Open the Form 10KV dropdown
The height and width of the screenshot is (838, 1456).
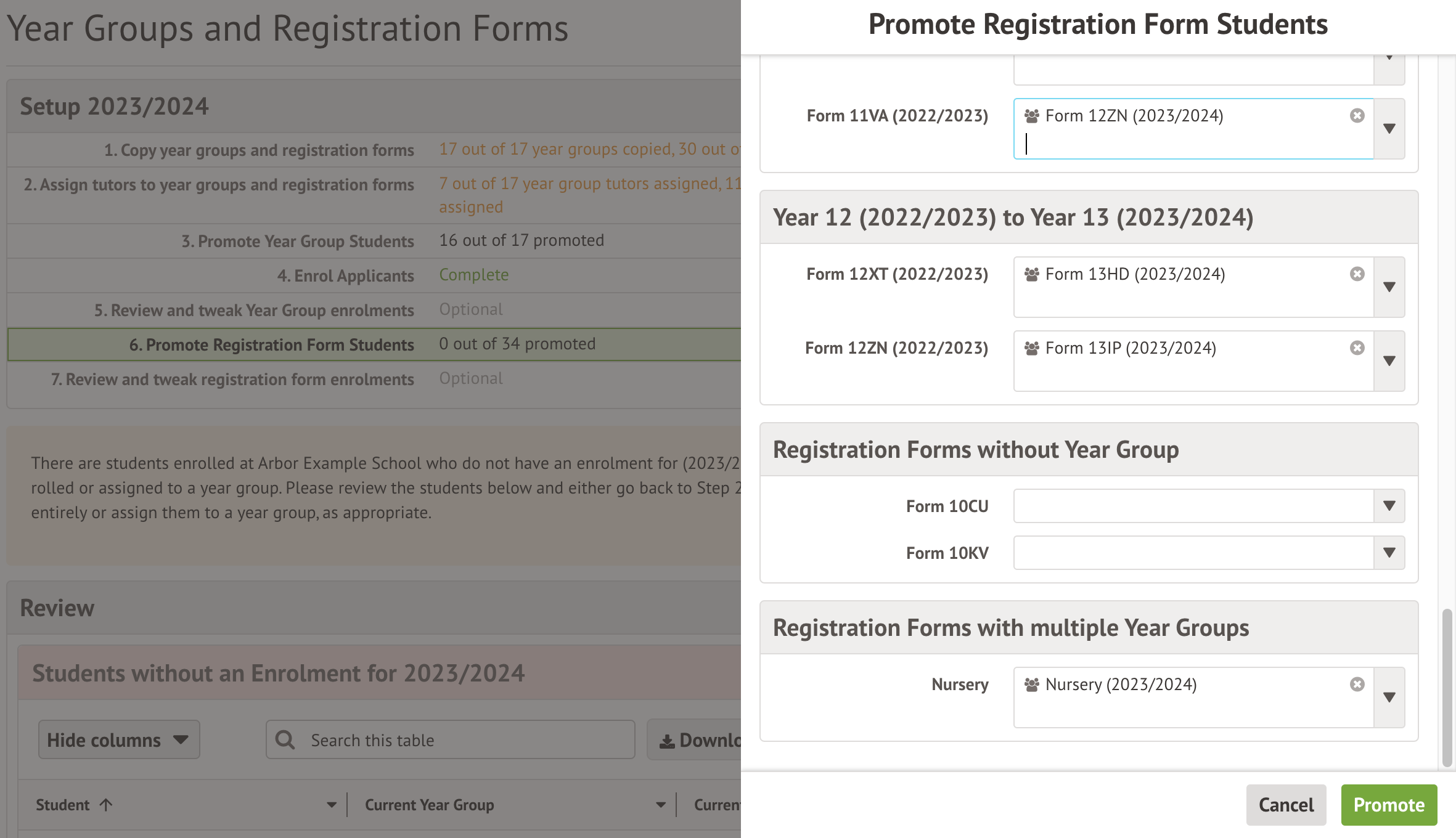[x=1389, y=553]
